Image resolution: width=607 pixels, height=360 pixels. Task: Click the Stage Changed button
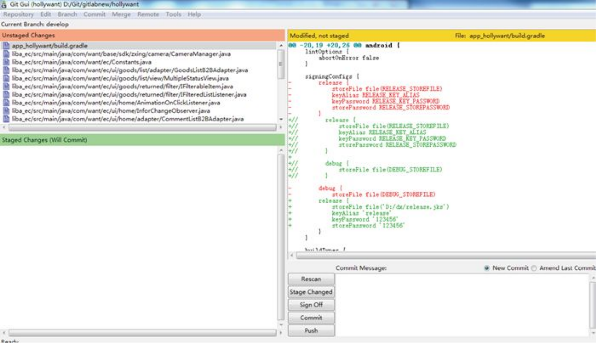[311, 292]
